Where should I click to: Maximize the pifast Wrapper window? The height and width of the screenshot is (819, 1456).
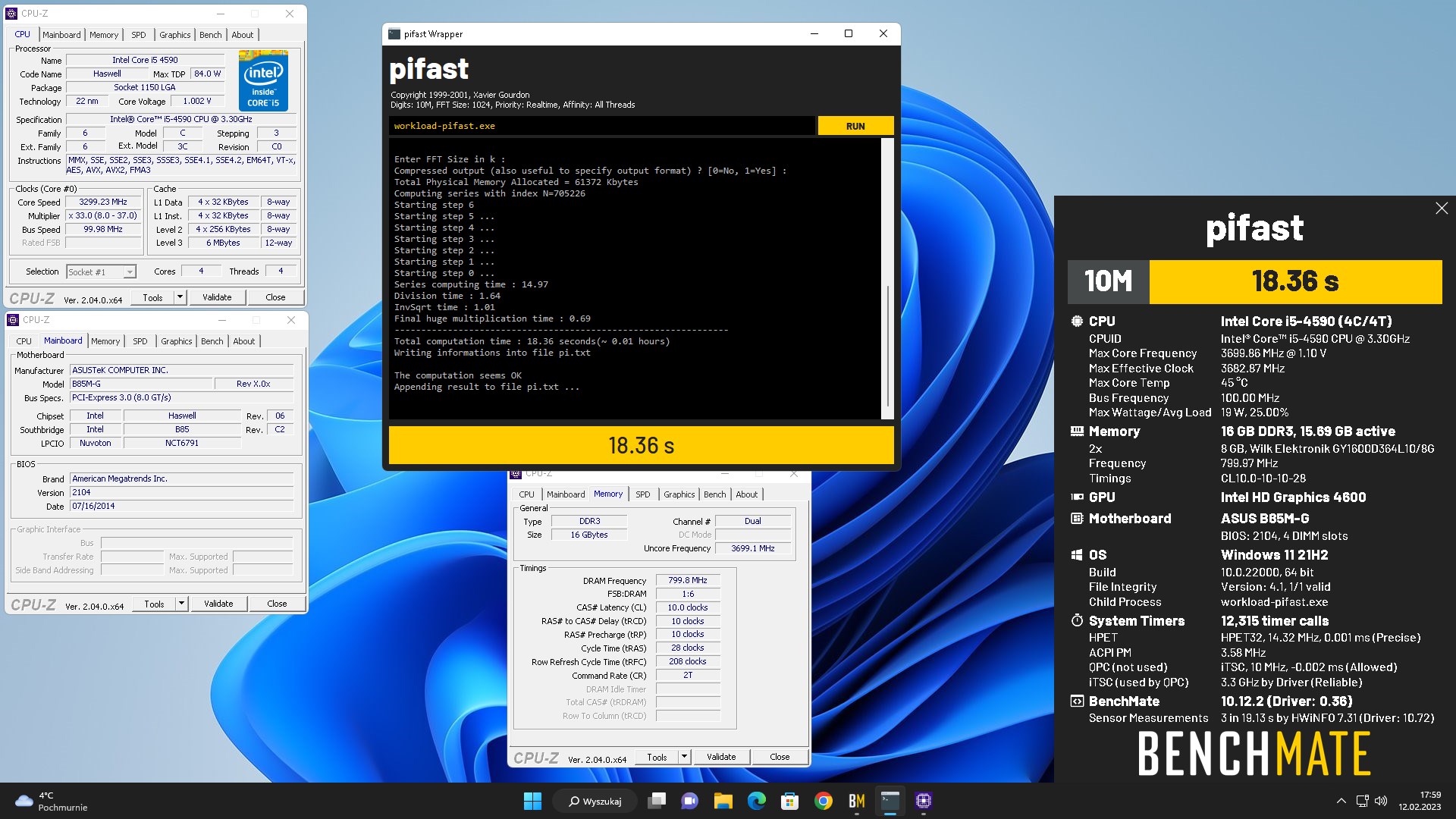tap(849, 34)
